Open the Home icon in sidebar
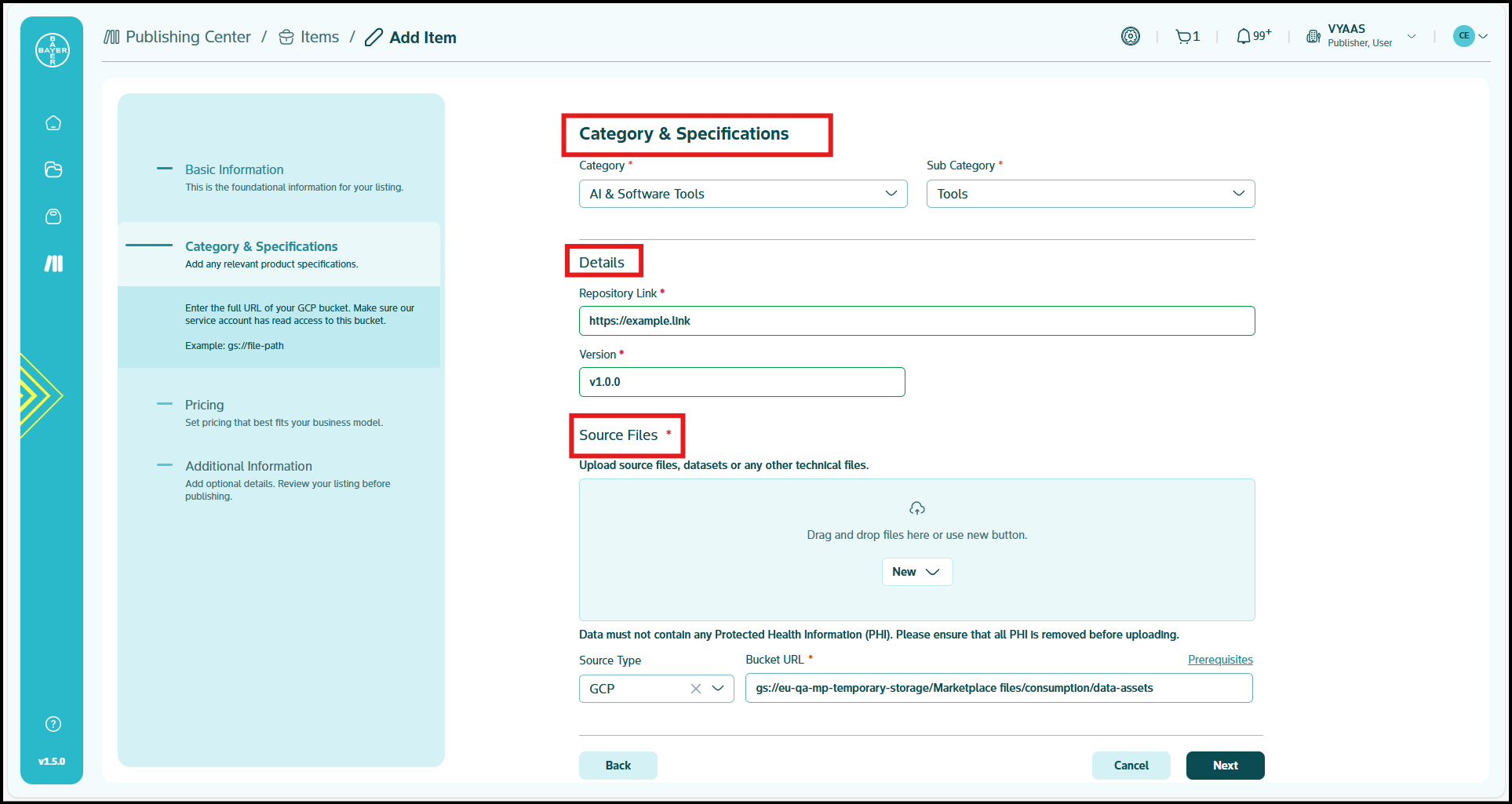This screenshot has width=1512, height=804. 53,123
